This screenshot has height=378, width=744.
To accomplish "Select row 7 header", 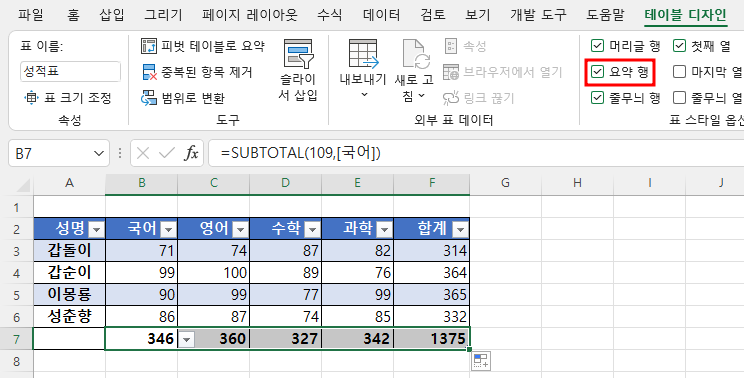I will coord(17,339).
